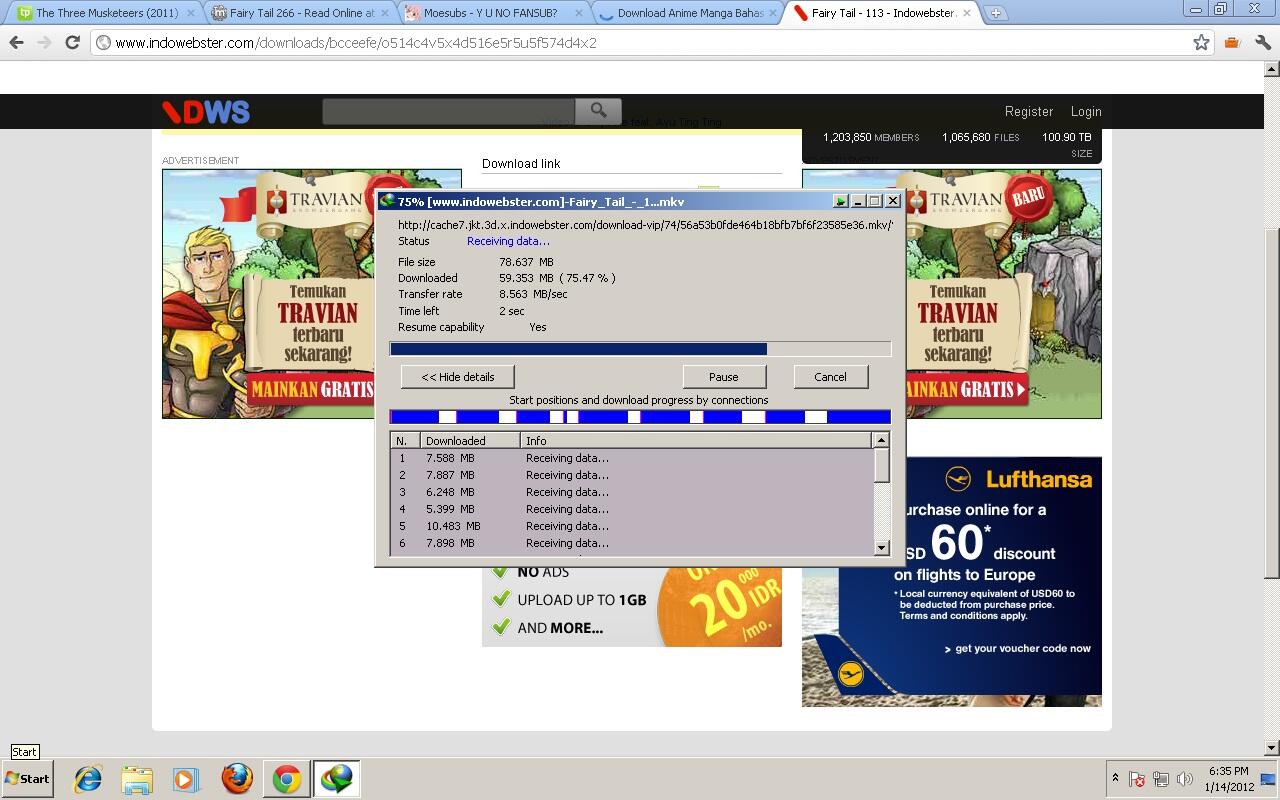Select connection 5 row with 10.483 MB
The image size is (1280, 800).
click(x=632, y=526)
